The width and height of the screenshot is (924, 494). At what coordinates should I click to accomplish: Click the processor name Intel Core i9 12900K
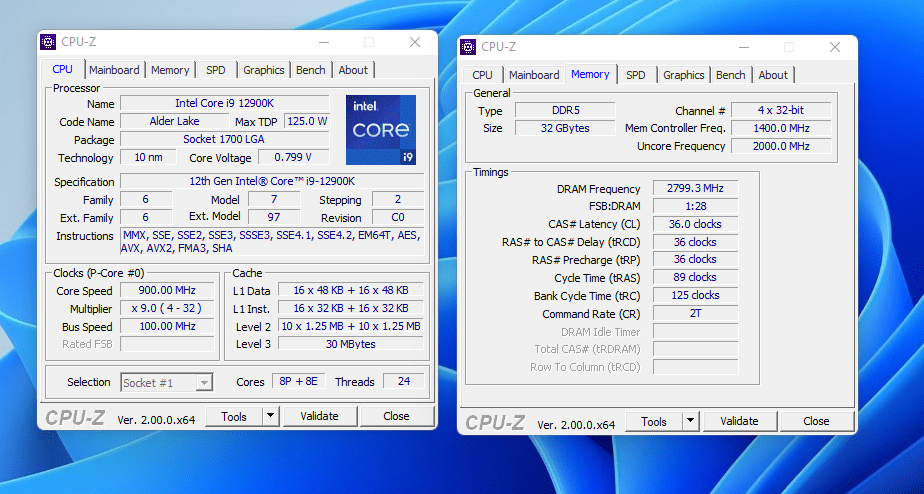click(225, 103)
